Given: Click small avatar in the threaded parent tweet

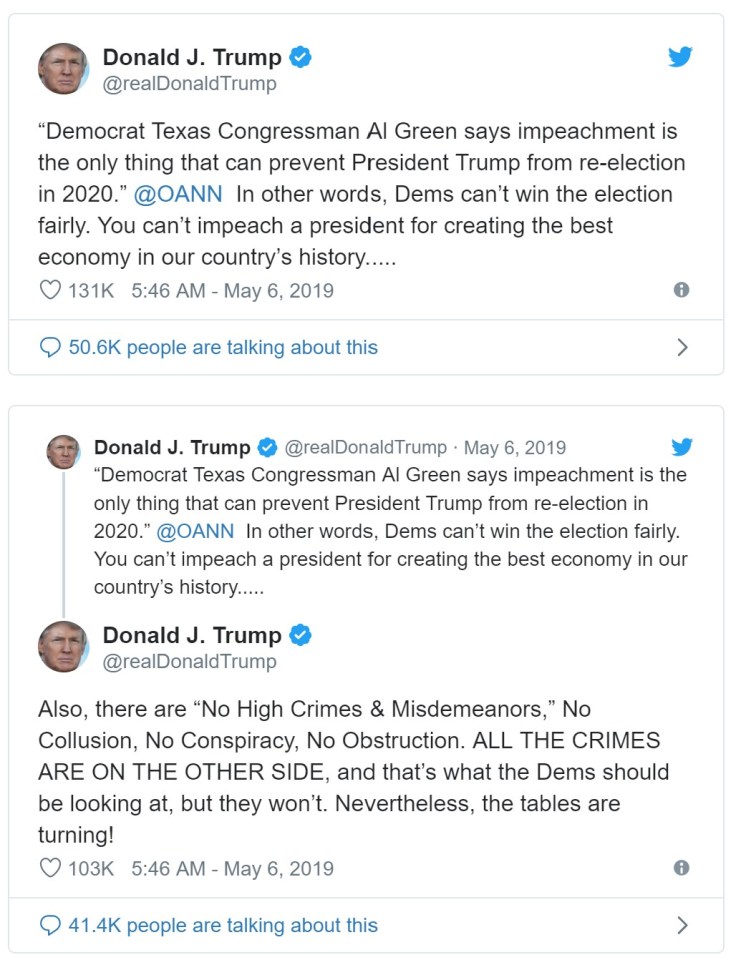Looking at the screenshot, I should pyautogui.click(x=63, y=451).
